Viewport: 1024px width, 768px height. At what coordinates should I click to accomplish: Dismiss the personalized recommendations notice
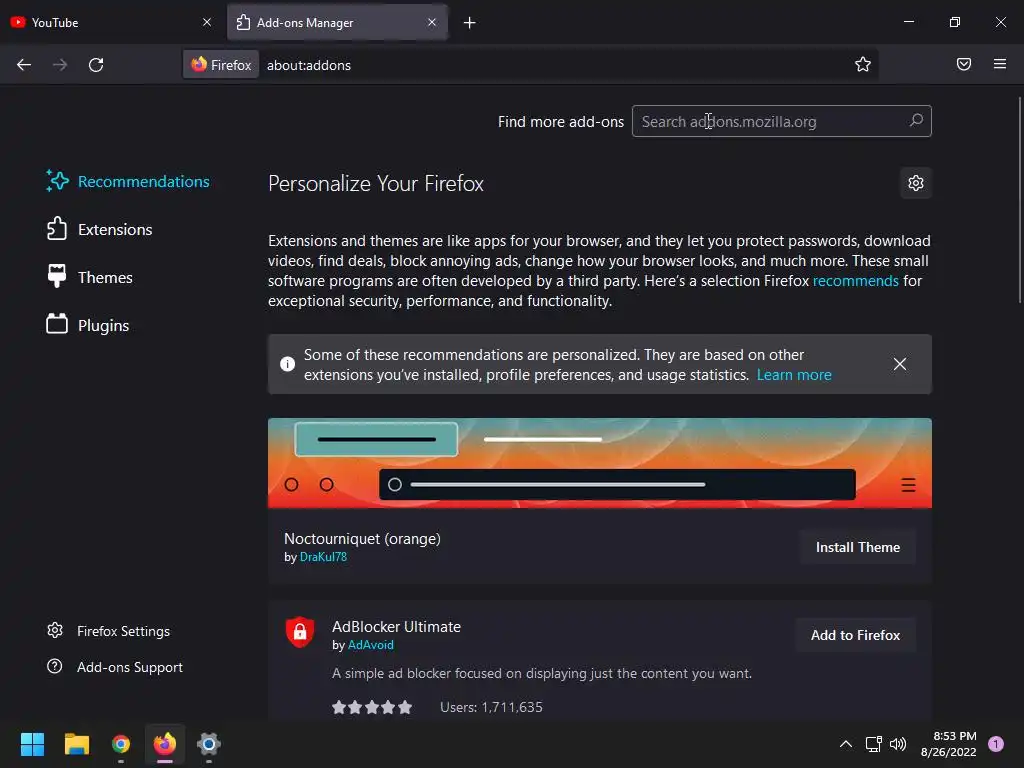899,364
